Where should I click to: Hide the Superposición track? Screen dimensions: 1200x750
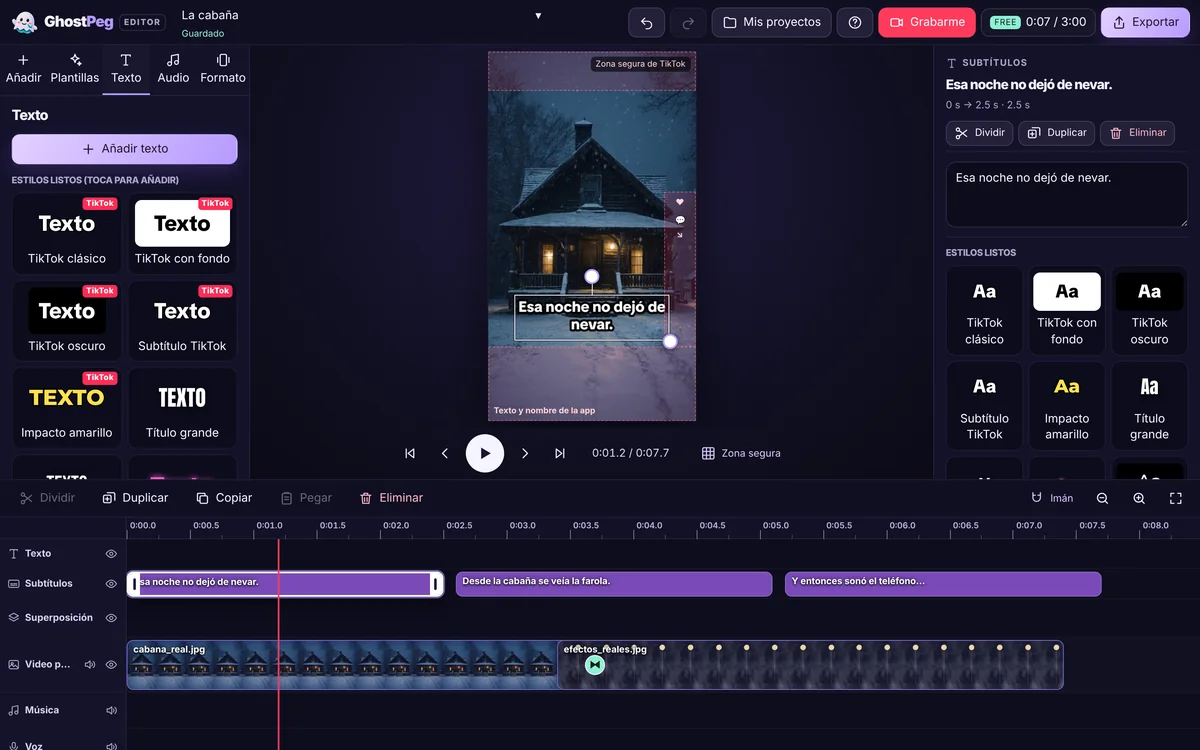point(111,618)
